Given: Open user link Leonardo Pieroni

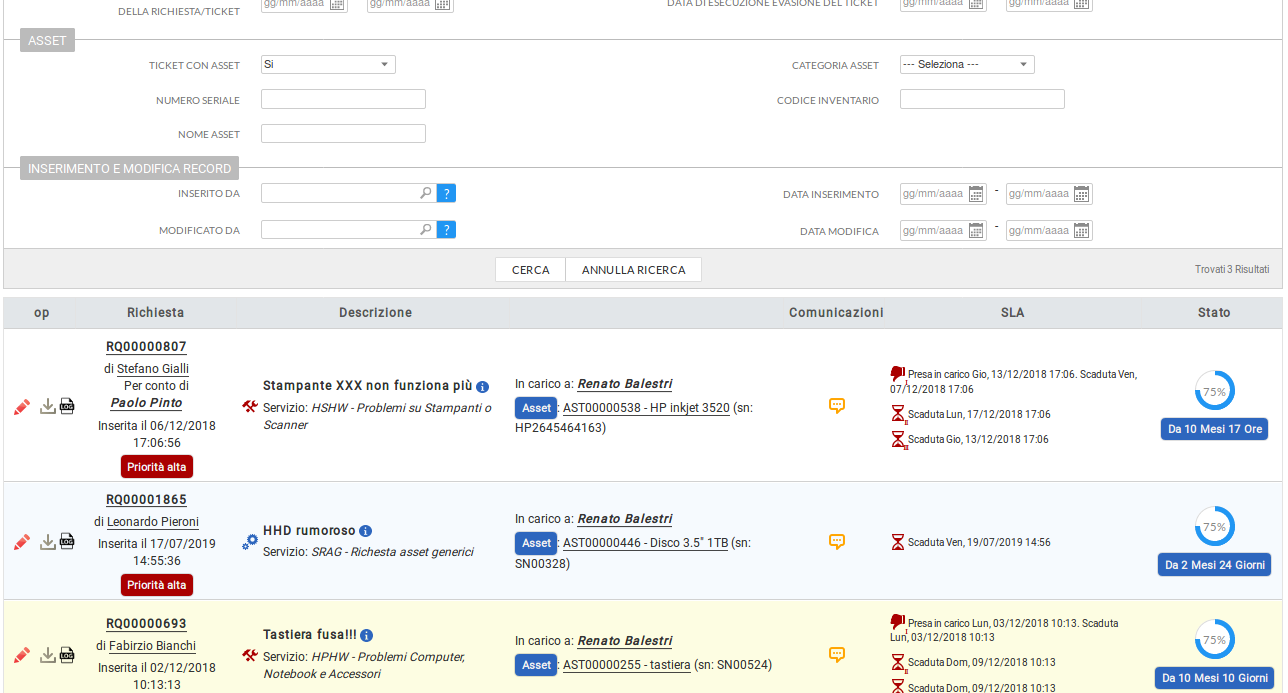Looking at the screenshot, I should click(x=153, y=522).
